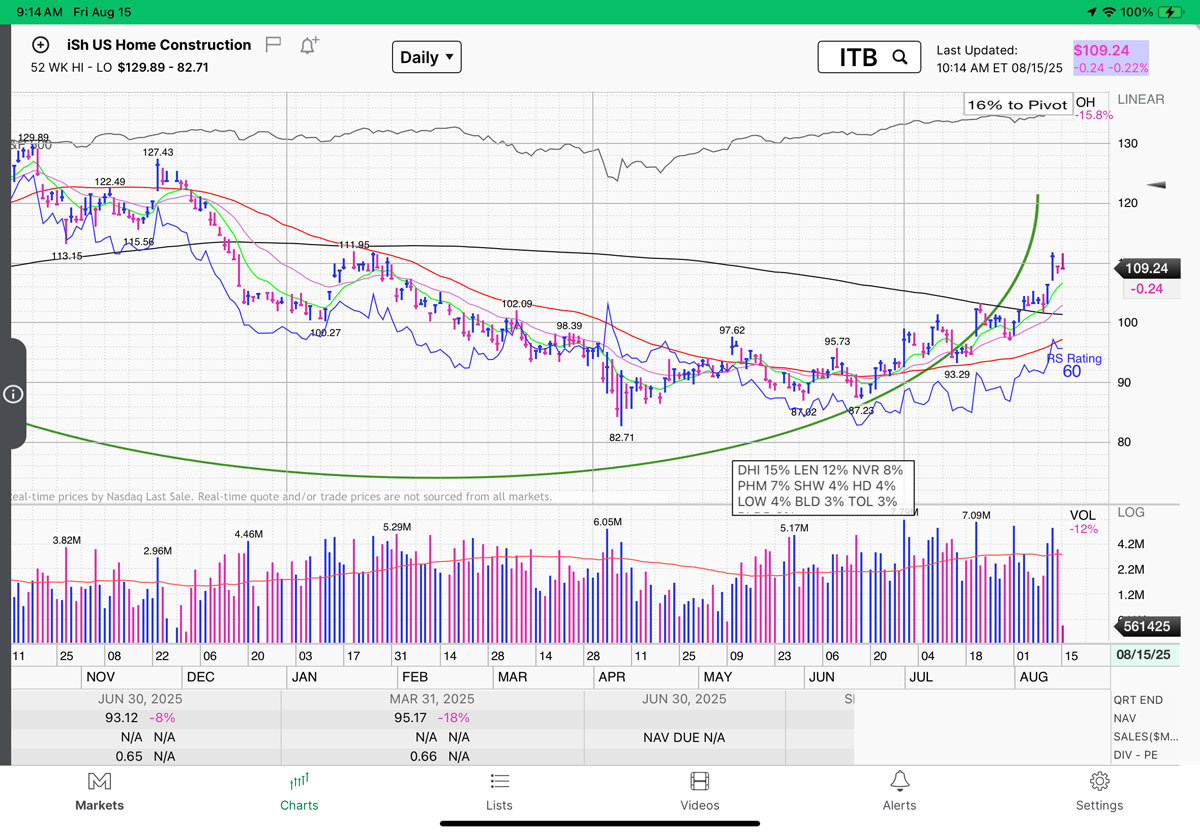Tap the 08/15/25 date tag
This screenshot has height=834, width=1200.
(x=1146, y=654)
